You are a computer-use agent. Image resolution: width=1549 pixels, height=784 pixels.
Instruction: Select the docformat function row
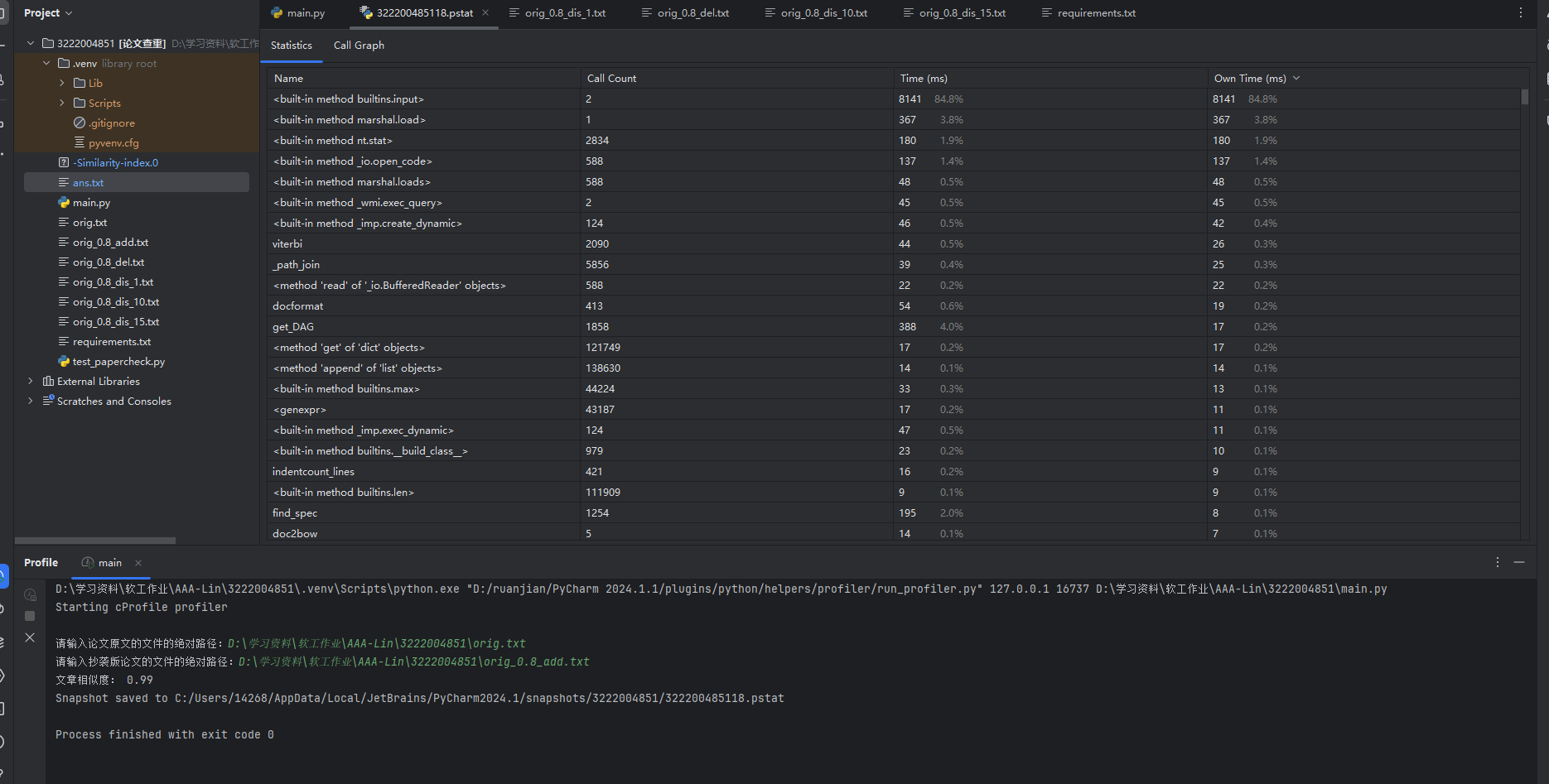(x=895, y=305)
